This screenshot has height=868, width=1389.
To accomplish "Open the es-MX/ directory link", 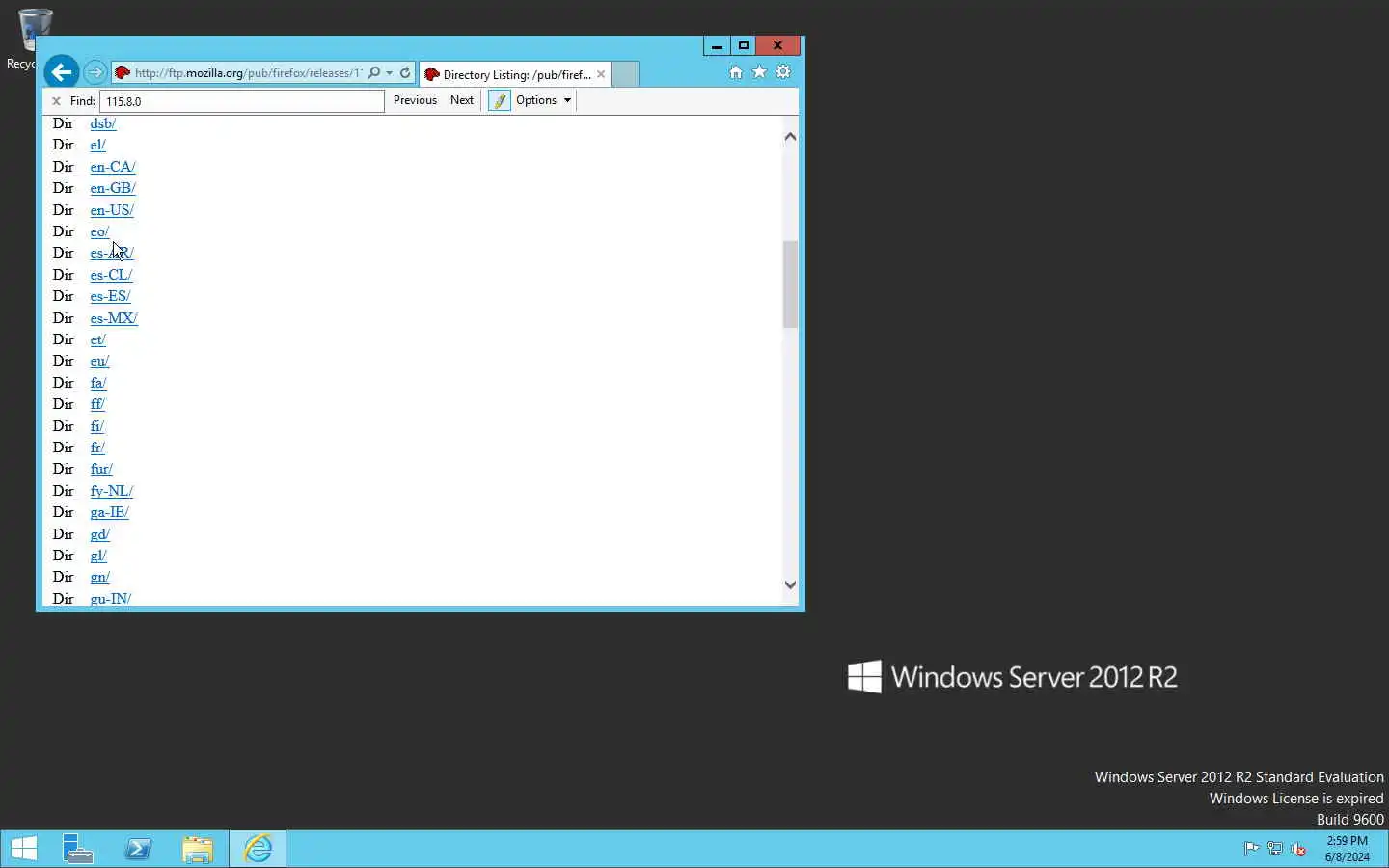I will [x=114, y=318].
